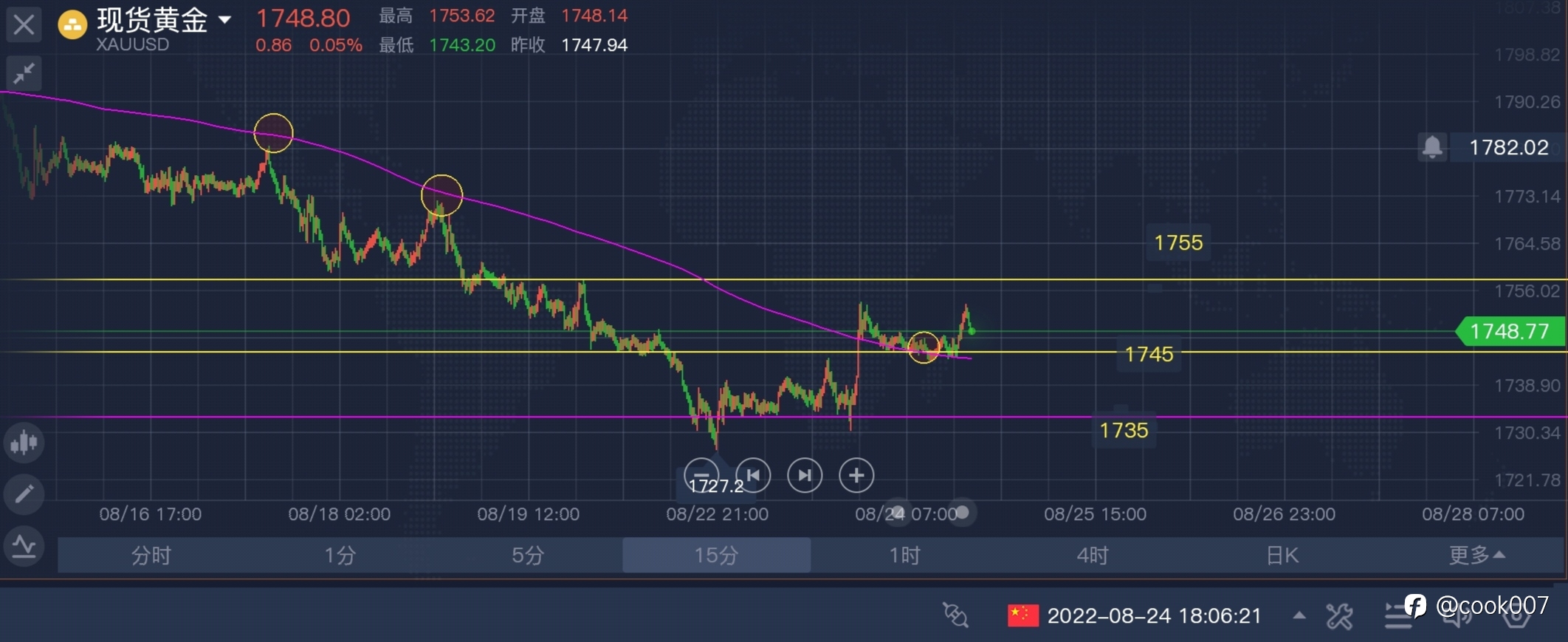Click the green 1748.77 current price tag
The width and height of the screenshot is (1568, 642).
point(1510,331)
